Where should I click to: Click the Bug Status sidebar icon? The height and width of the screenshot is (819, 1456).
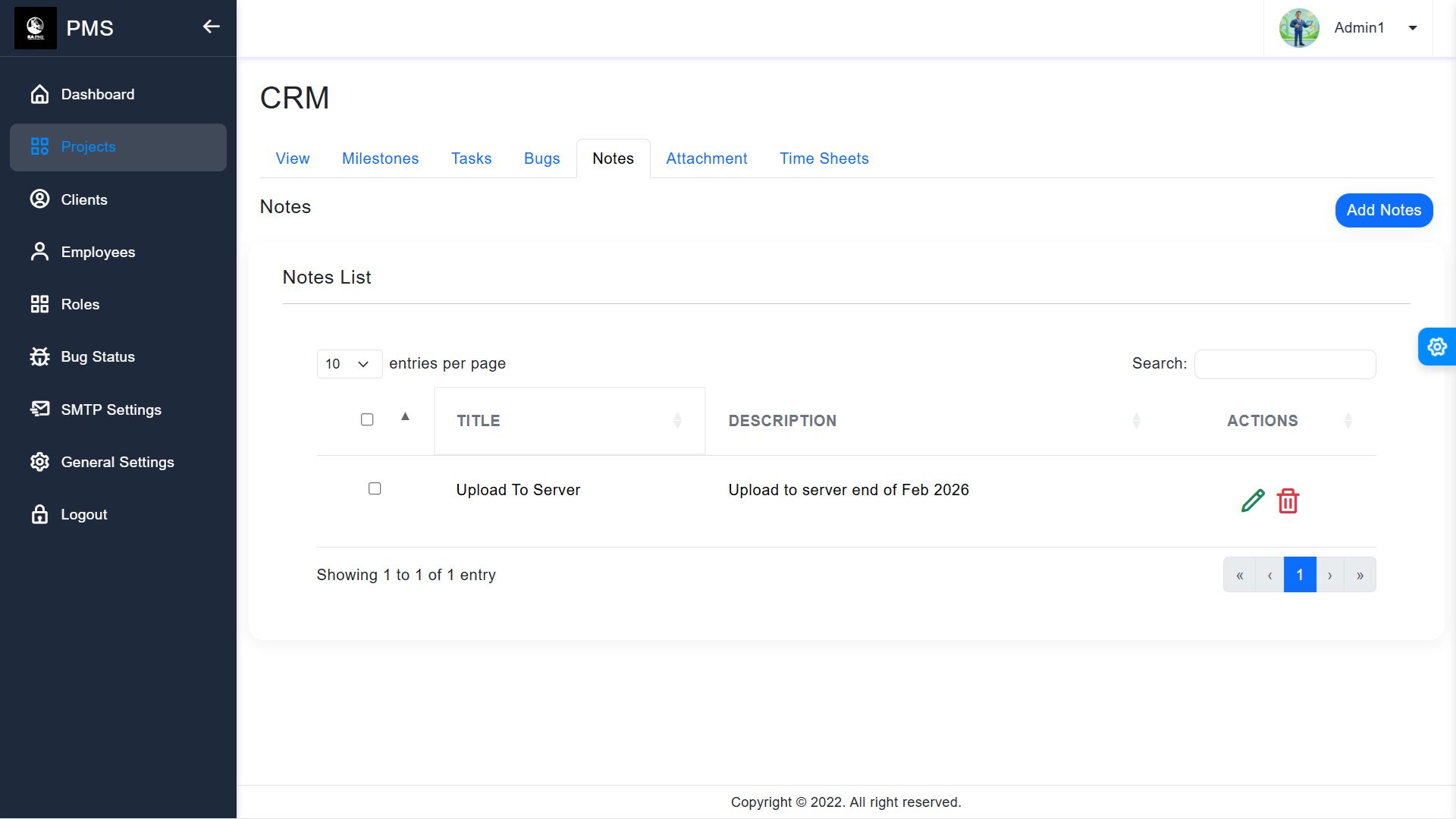click(39, 356)
